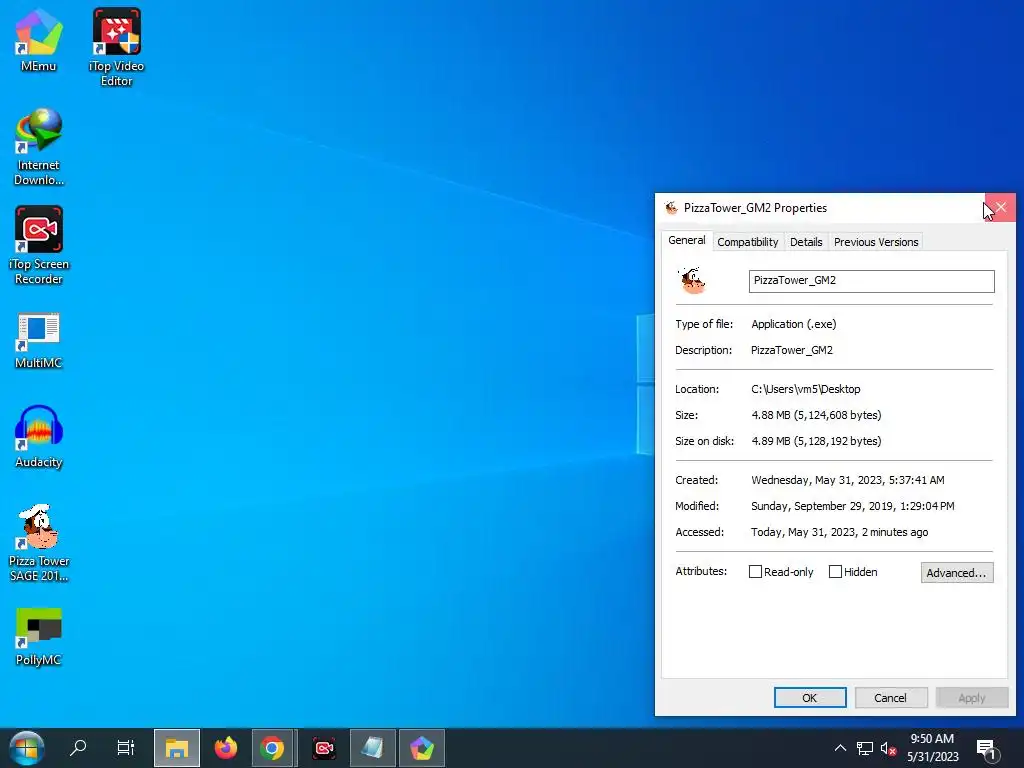Screen dimensions: 1024x768
Task: Launch iTop Video Editor desktop icon
Action: [x=116, y=47]
